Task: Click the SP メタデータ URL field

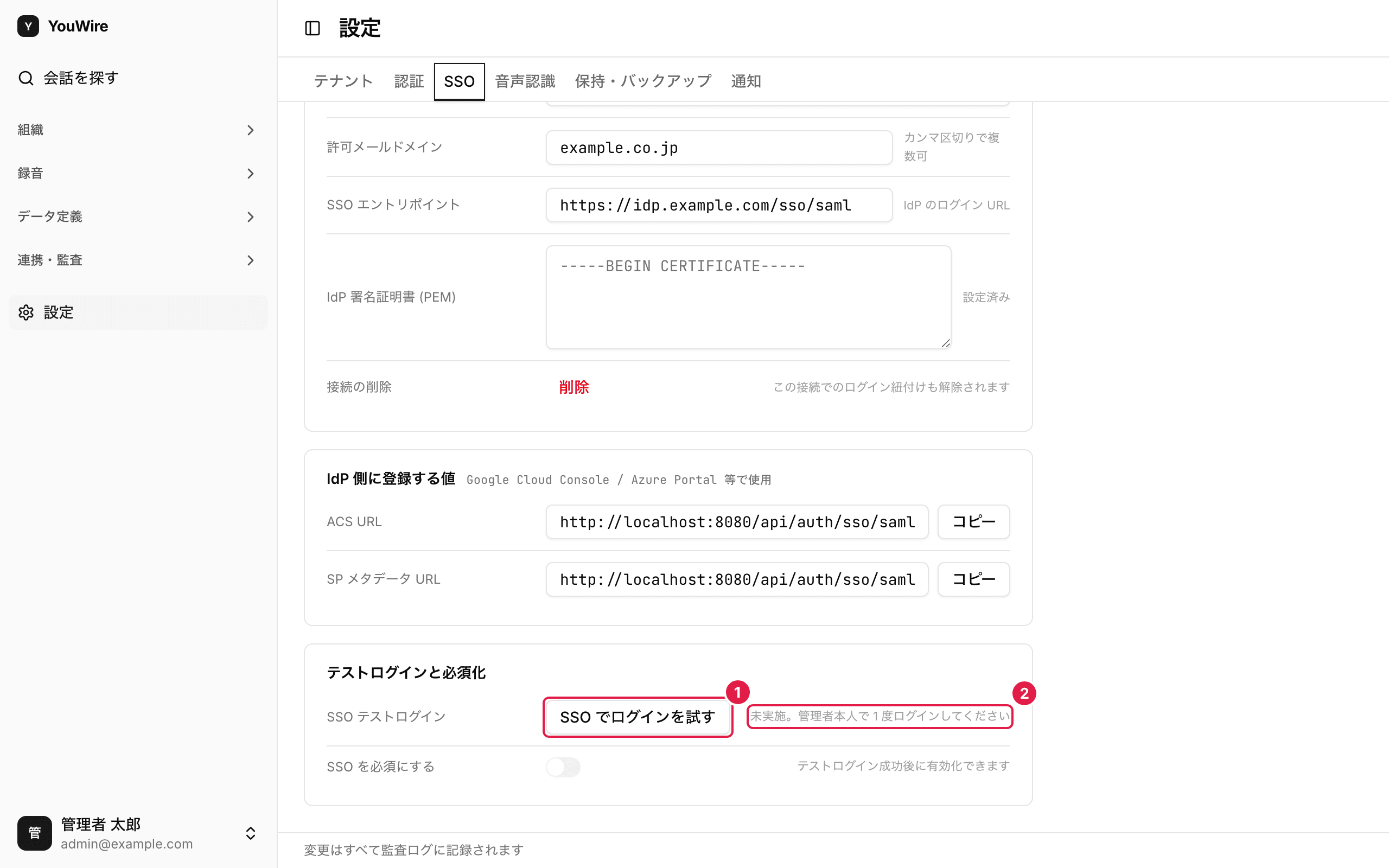Action: (737, 579)
